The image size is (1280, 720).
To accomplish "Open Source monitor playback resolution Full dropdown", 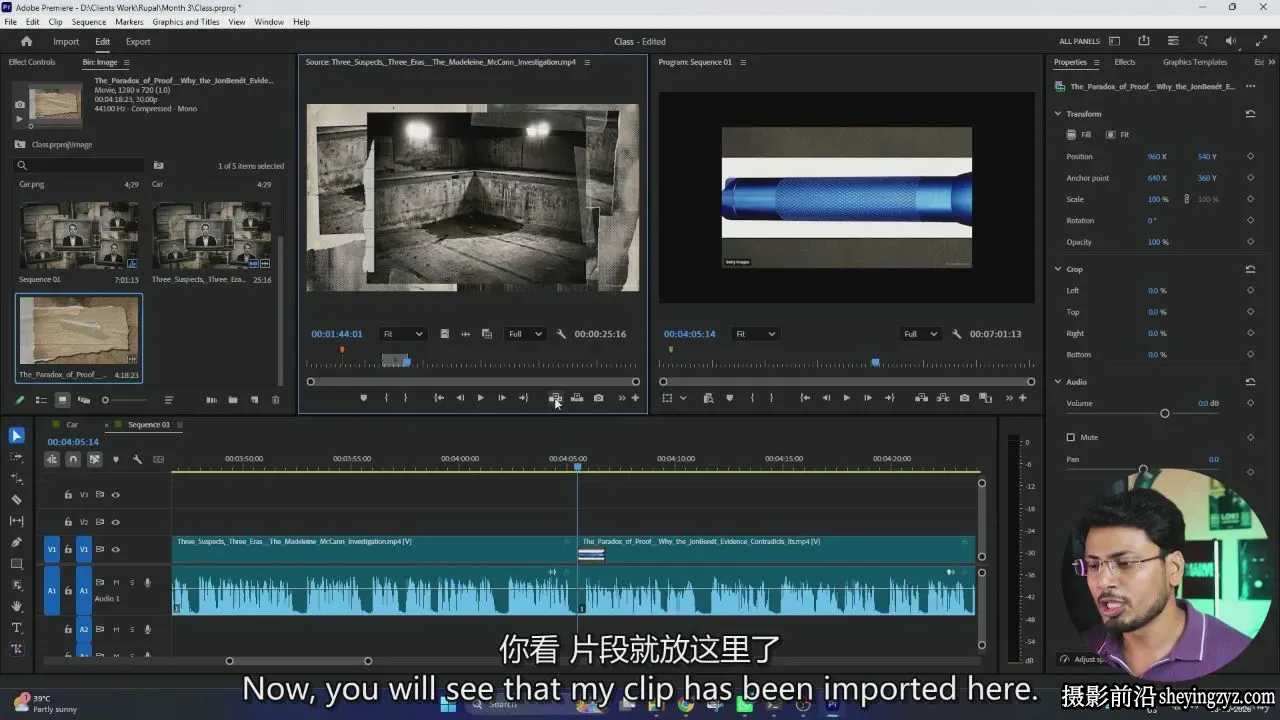I will 525,334.
